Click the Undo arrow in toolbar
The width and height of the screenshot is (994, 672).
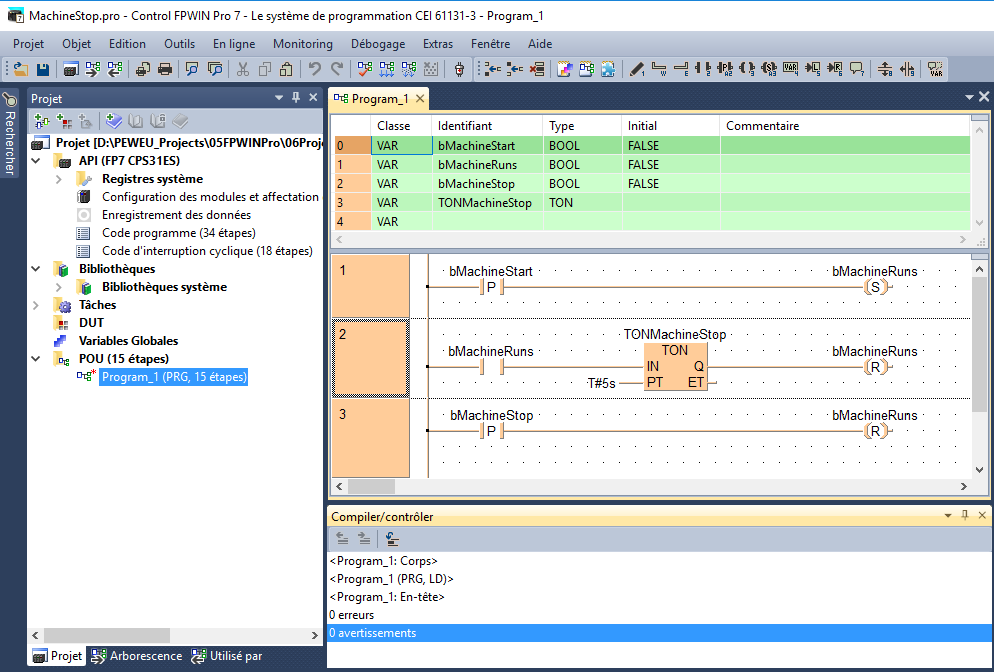pyautogui.click(x=314, y=69)
